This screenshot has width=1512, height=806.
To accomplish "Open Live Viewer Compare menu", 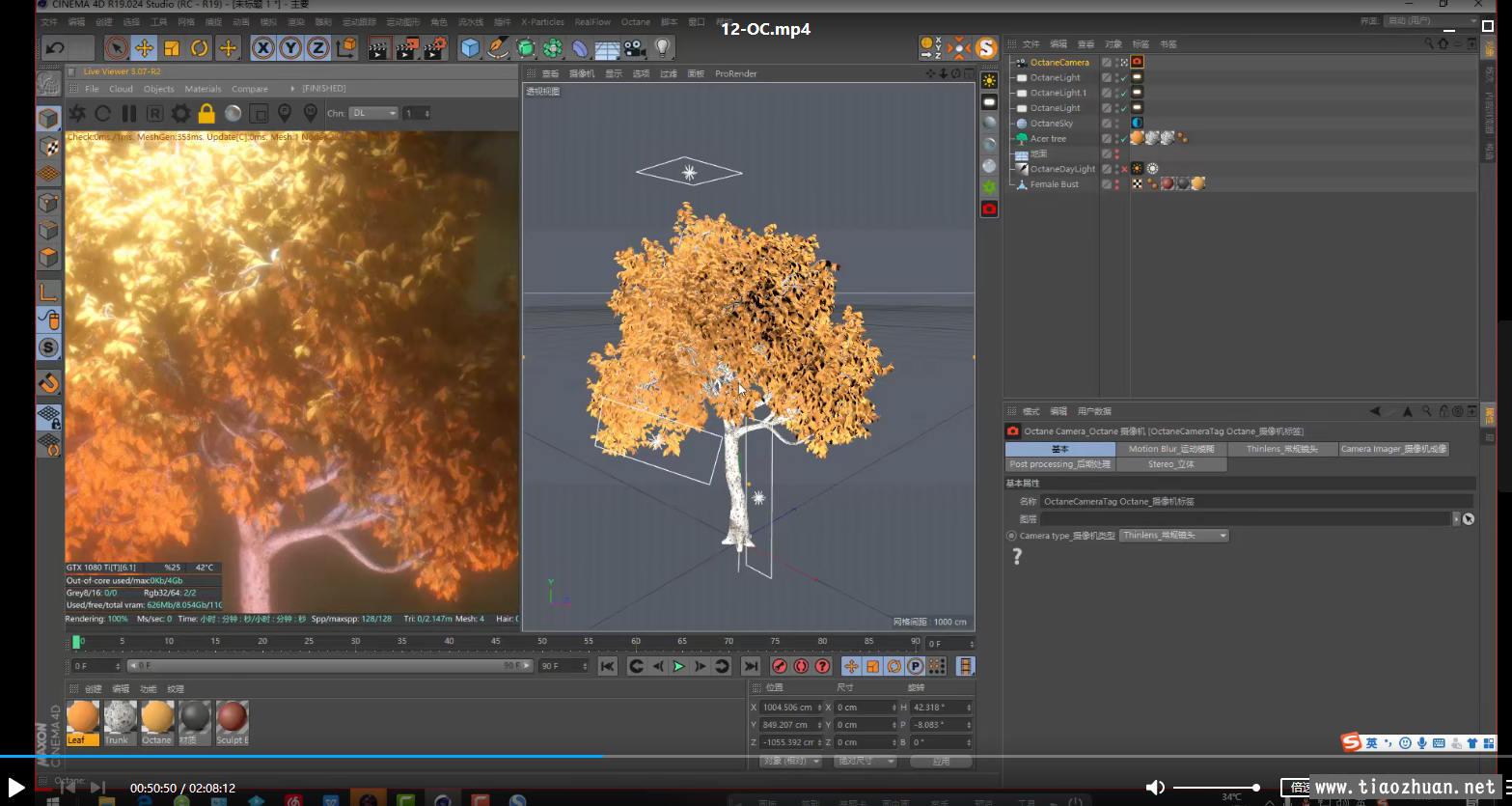I will [249, 89].
